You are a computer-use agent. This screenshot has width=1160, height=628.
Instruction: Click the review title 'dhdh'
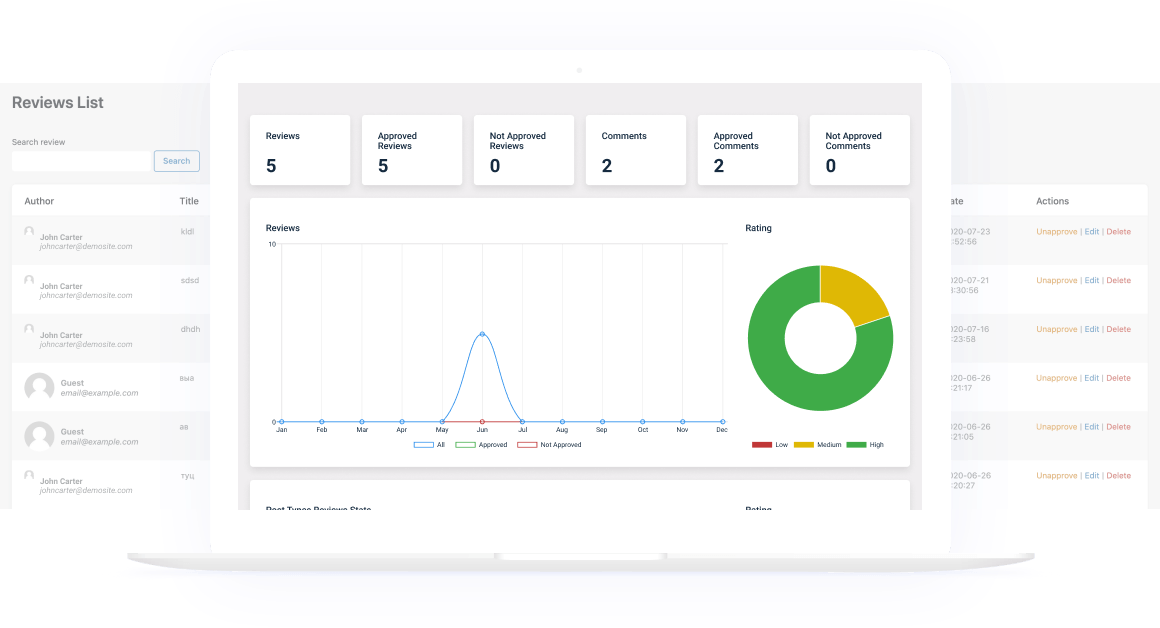190,329
